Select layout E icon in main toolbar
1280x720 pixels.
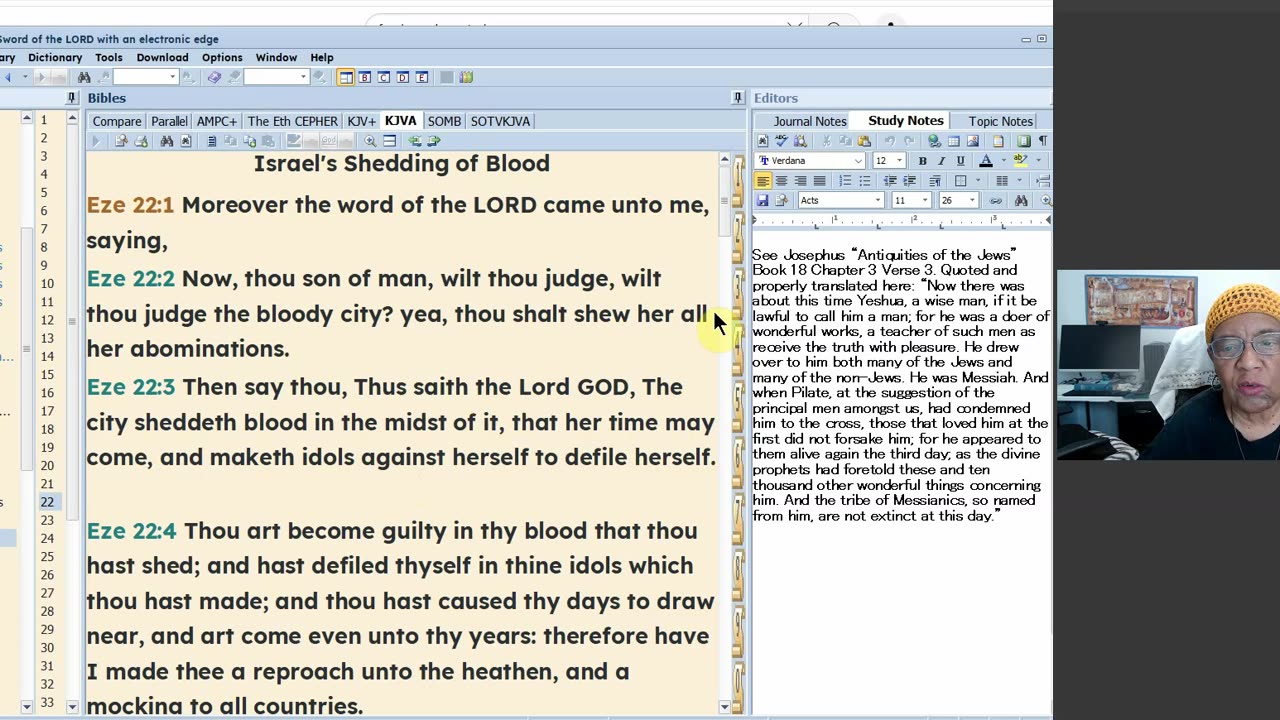pyautogui.click(x=422, y=77)
